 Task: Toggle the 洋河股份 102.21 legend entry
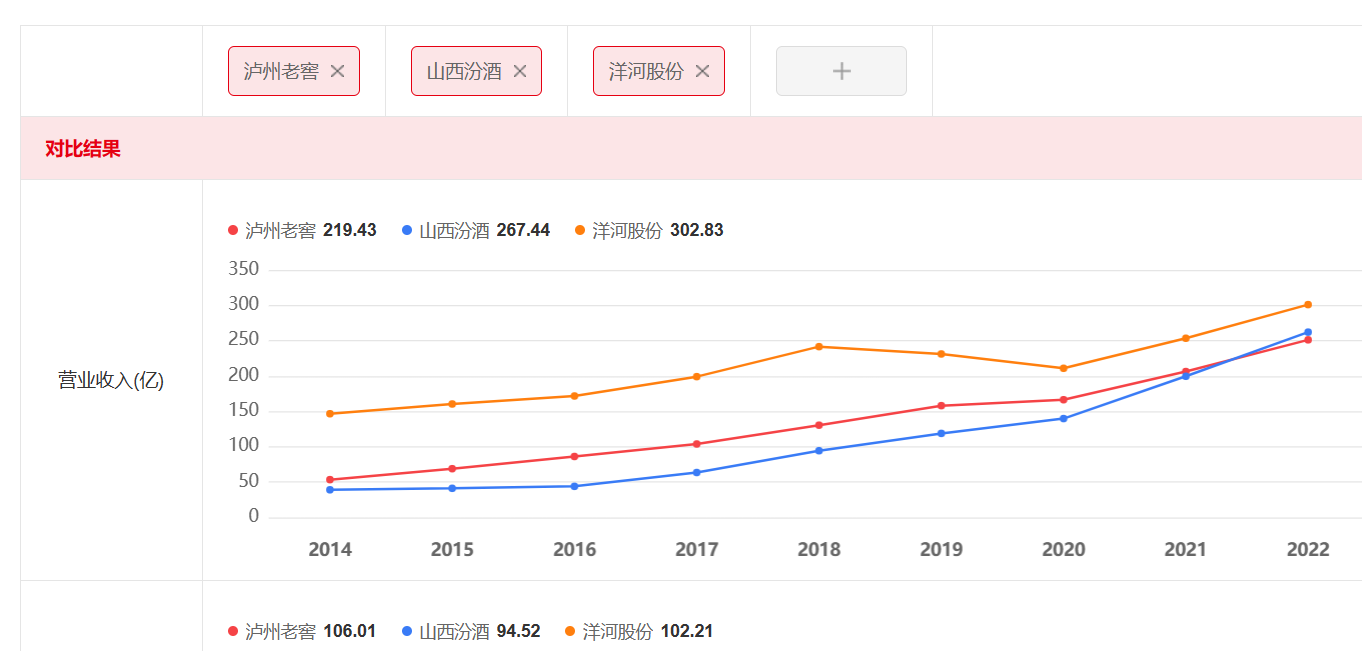coord(639,631)
